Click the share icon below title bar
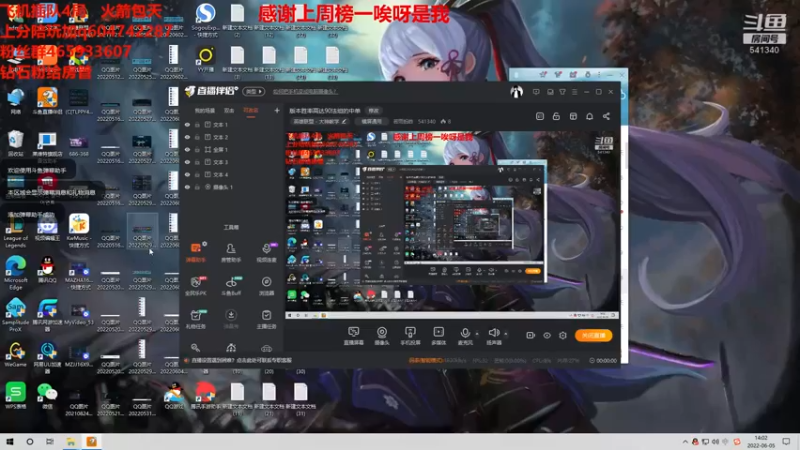 click(x=606, y=116)
